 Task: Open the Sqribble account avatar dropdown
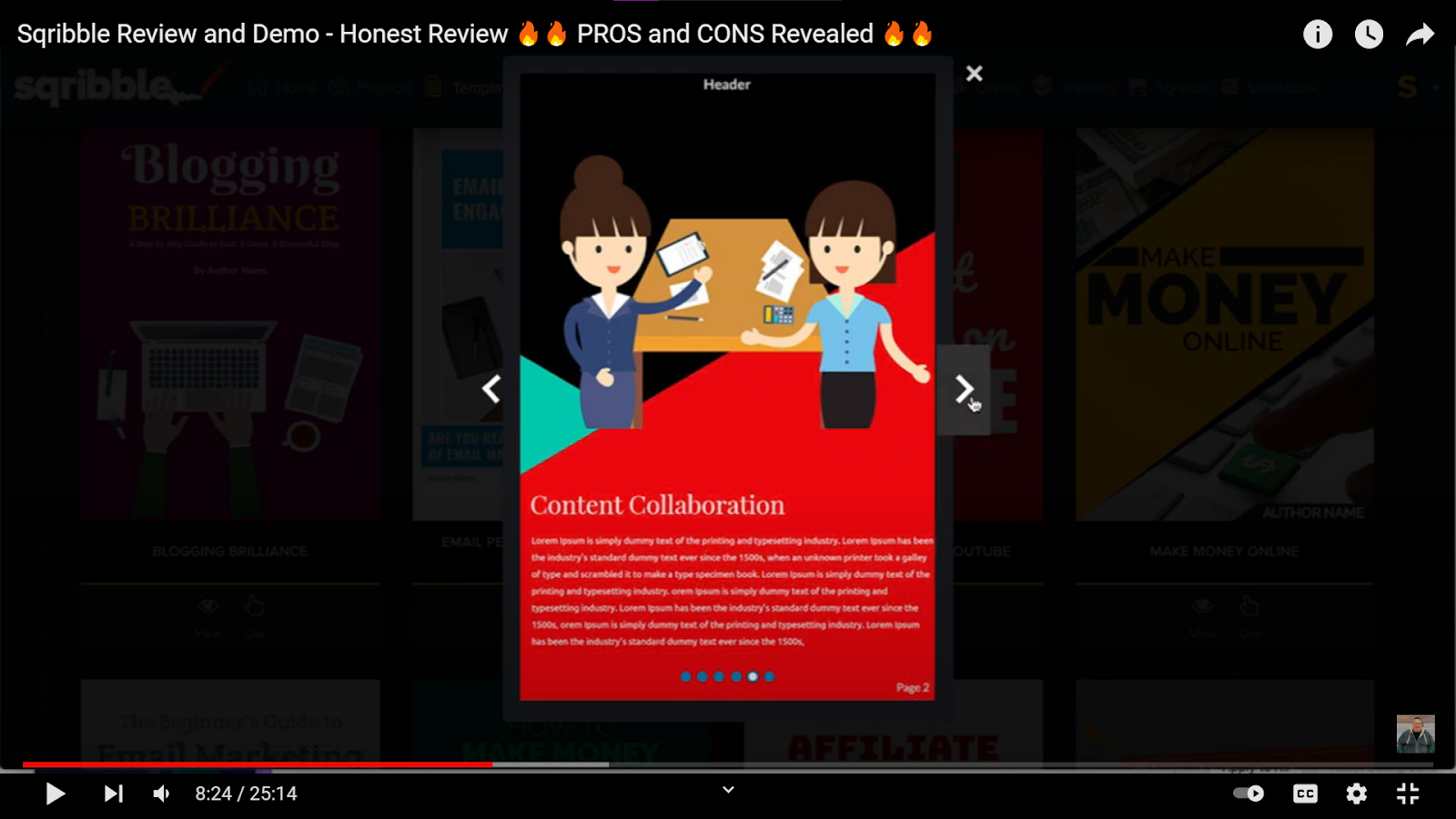click(x=1417, y=88)
